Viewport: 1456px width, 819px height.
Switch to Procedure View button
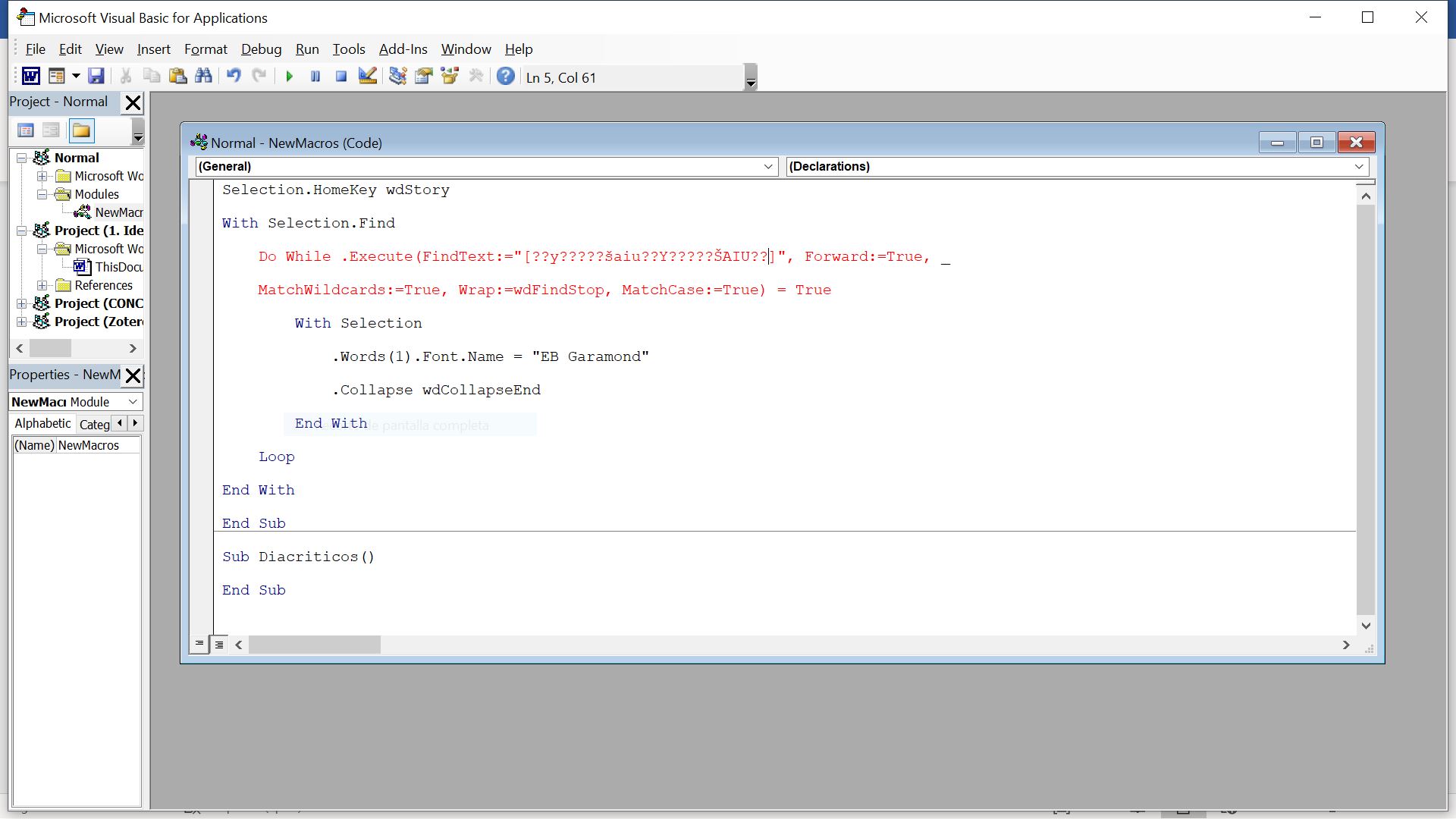point(199,644)
